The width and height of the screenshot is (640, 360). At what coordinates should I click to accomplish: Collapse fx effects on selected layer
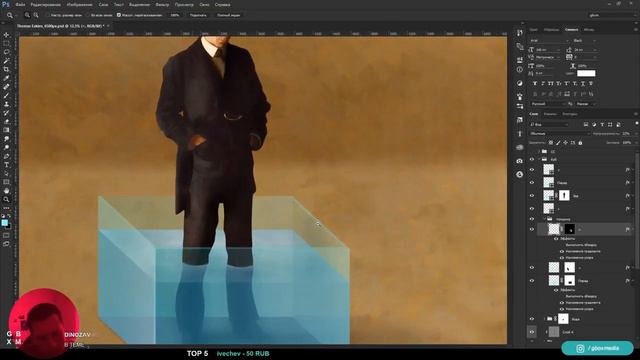(633, 230)
